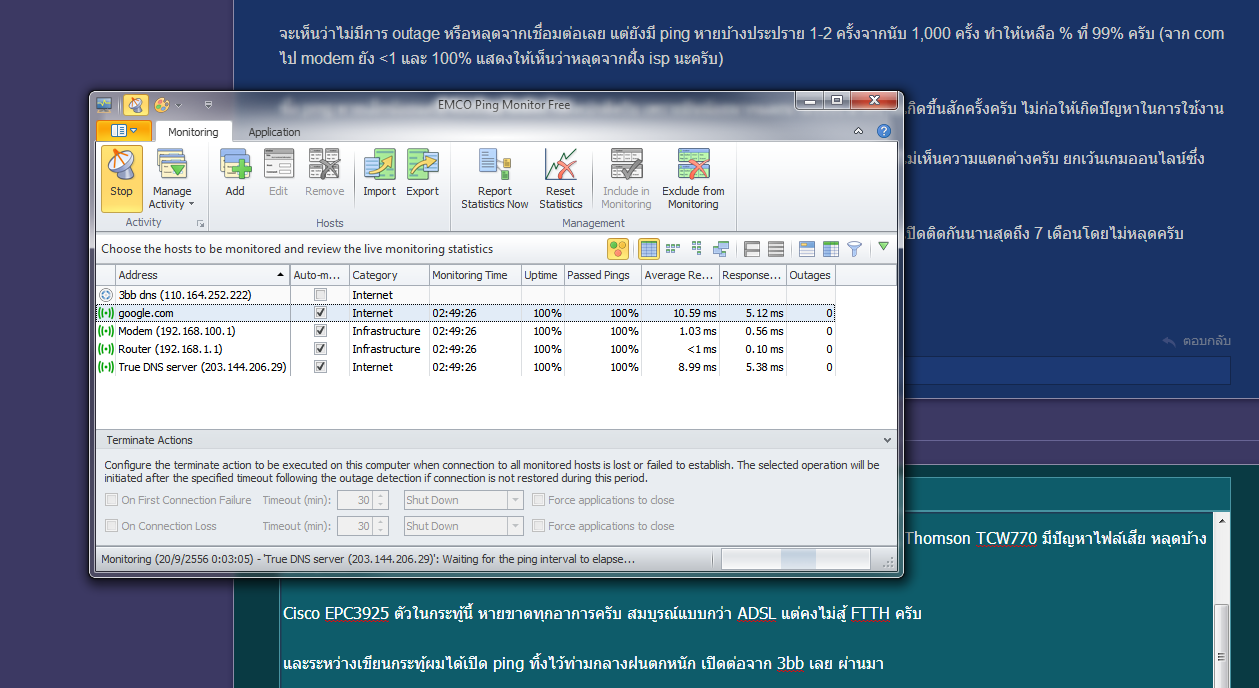Click the browser page vertical scrollbar

(1221, 600)
